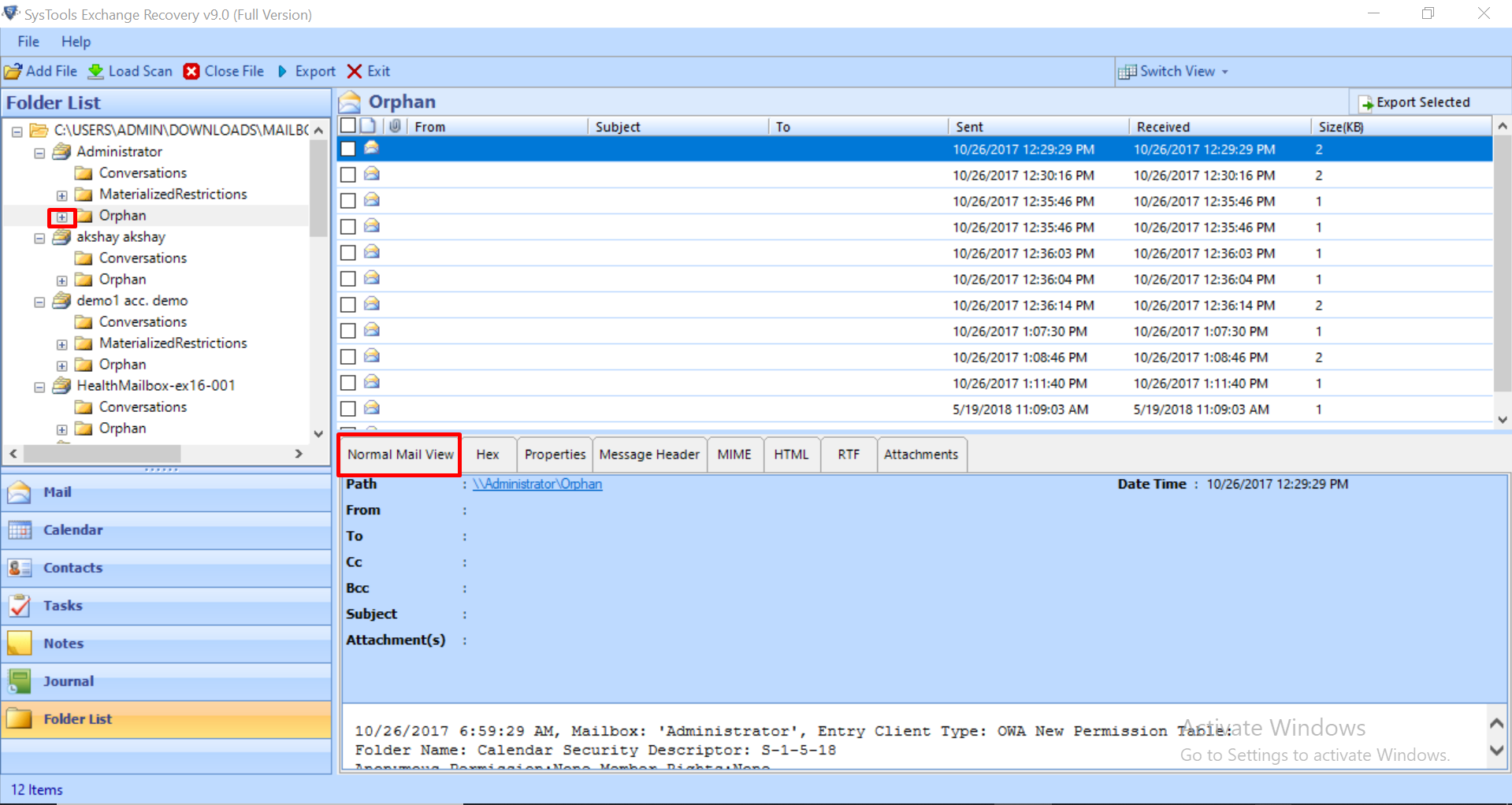Sort messages by Size(KB) column
This screenshot has width=1512, height=805.
1401,127
